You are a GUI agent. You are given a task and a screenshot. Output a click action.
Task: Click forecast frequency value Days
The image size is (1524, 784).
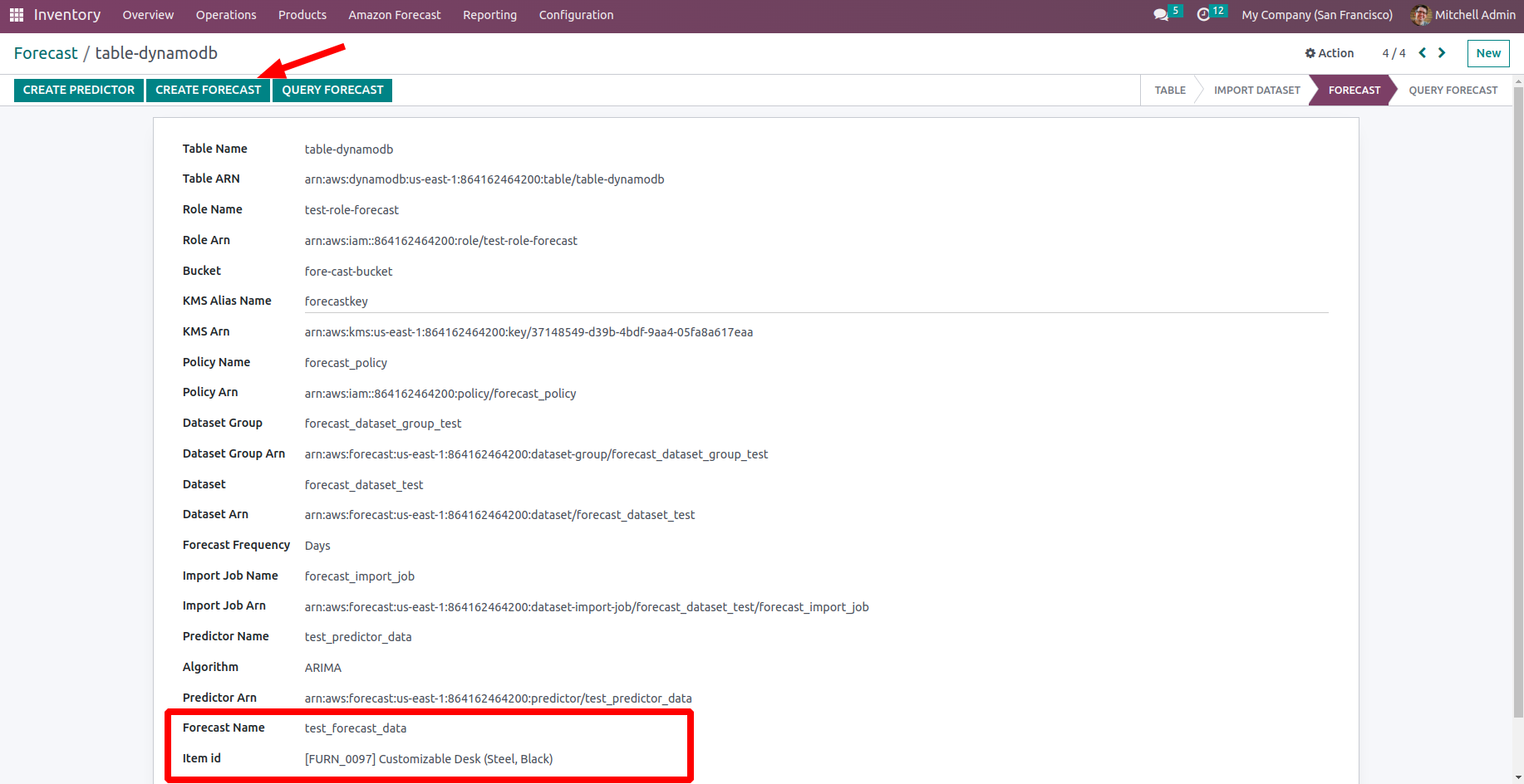(317, 546)
